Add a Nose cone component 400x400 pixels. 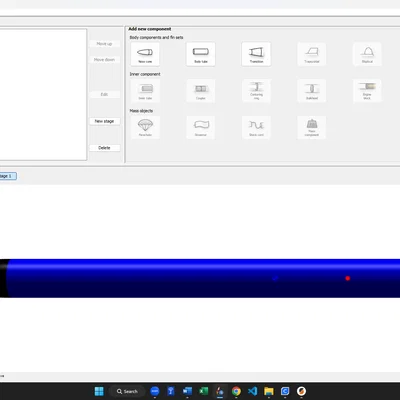[x=145, y=54]
